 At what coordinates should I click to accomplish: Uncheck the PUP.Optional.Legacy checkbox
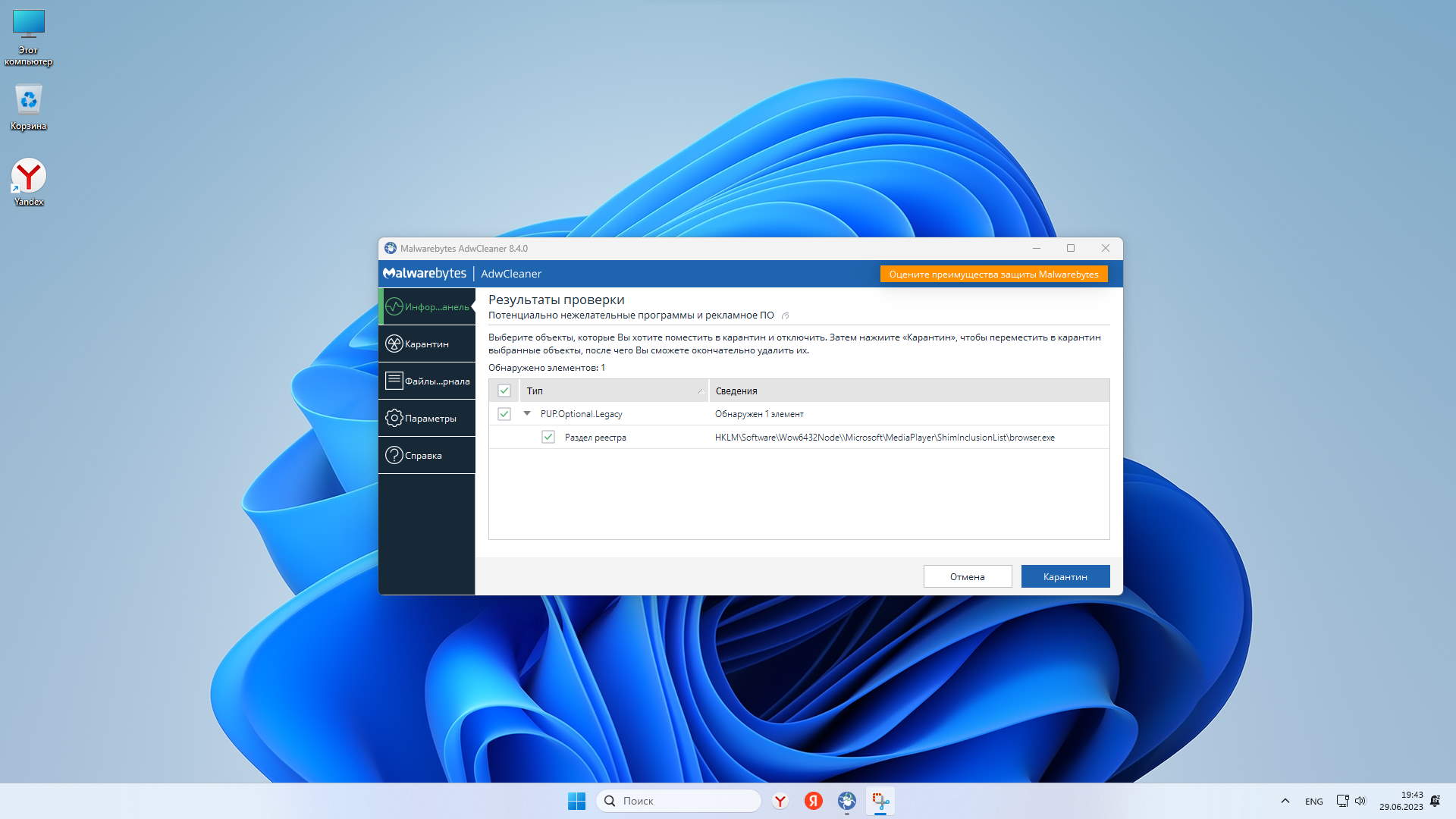click(x=504, y=414)
